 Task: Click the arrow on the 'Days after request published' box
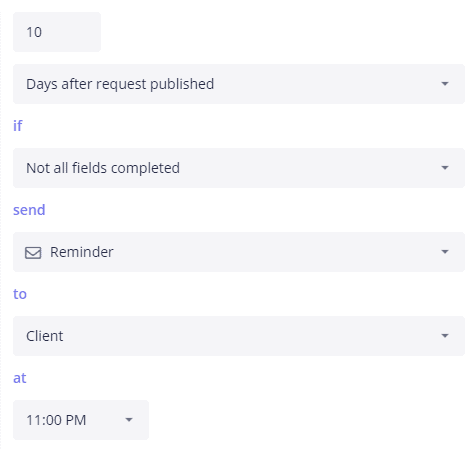tap(445, 84)
